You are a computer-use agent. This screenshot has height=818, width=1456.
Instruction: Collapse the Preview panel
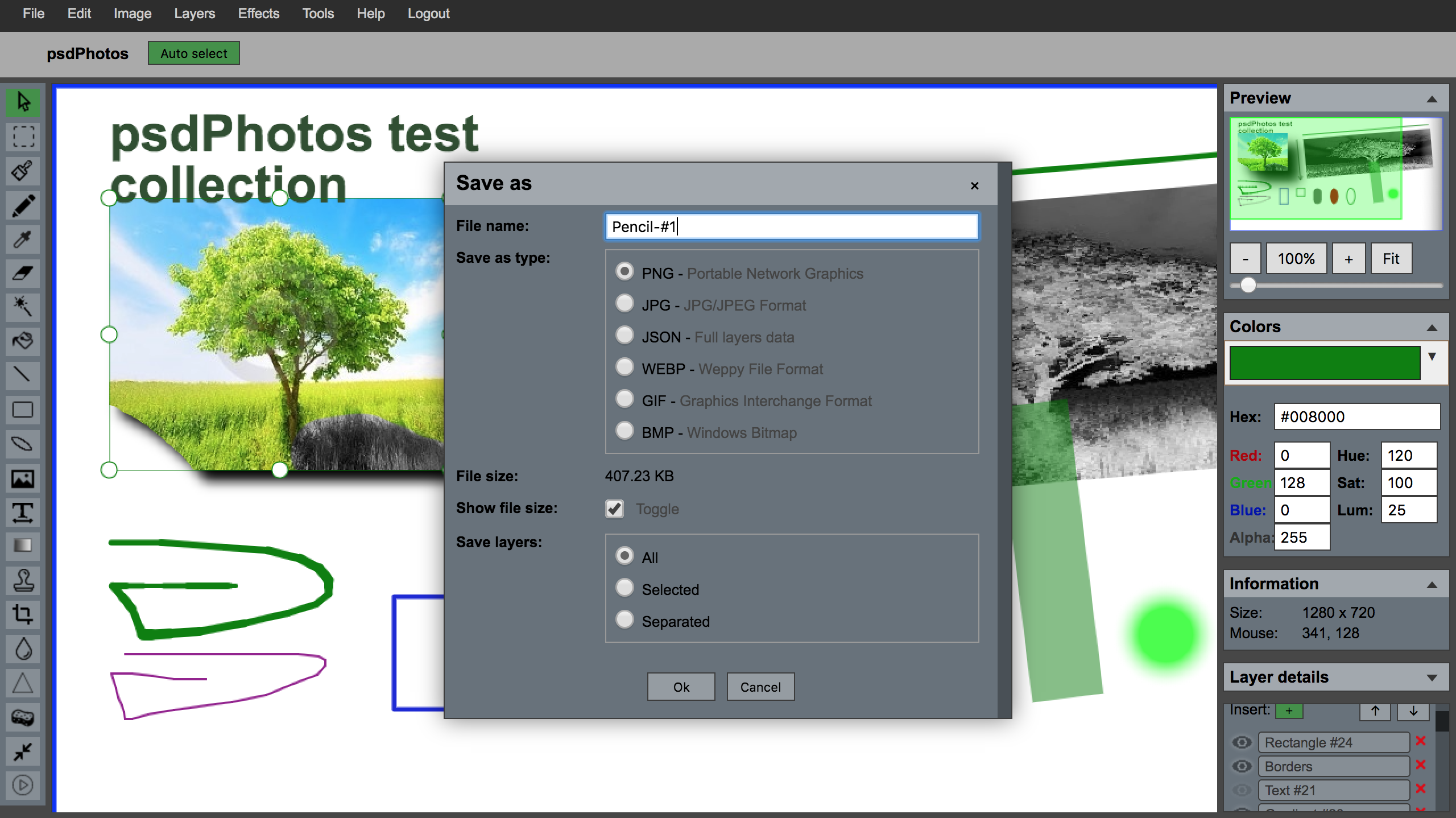point(1432,99)
